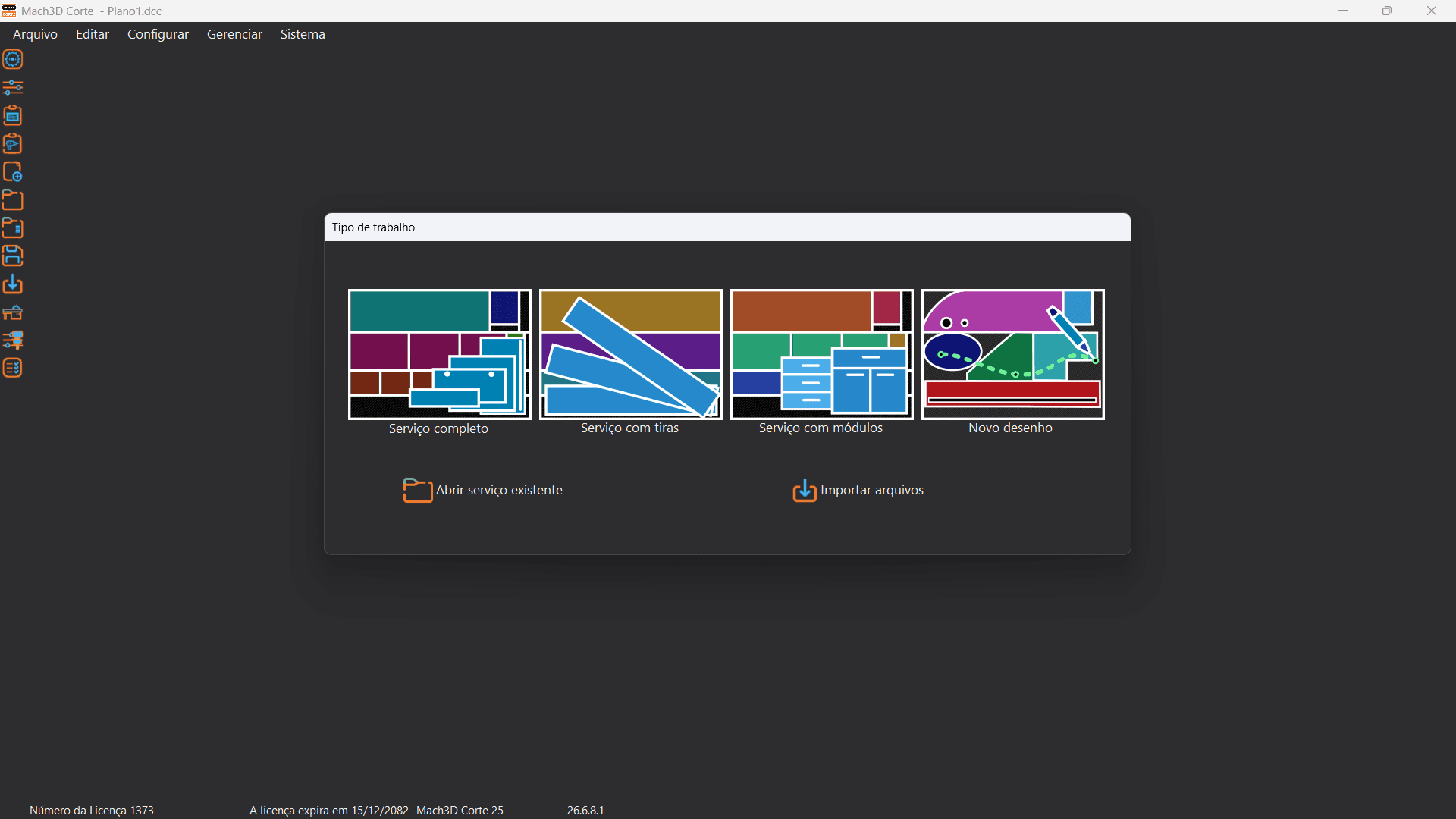Select the Serviço com tiras thumbnail

point(631,354)
